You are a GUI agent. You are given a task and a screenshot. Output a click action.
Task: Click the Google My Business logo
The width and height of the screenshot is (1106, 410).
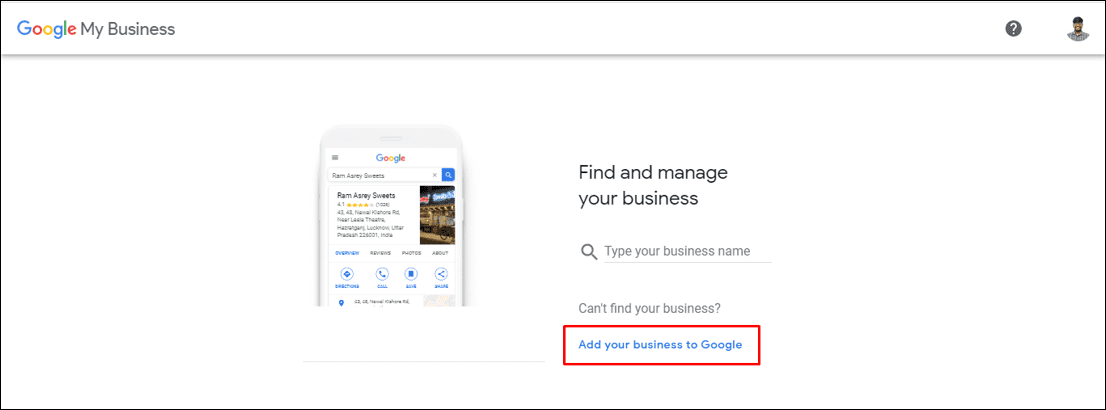coord(96,29)
